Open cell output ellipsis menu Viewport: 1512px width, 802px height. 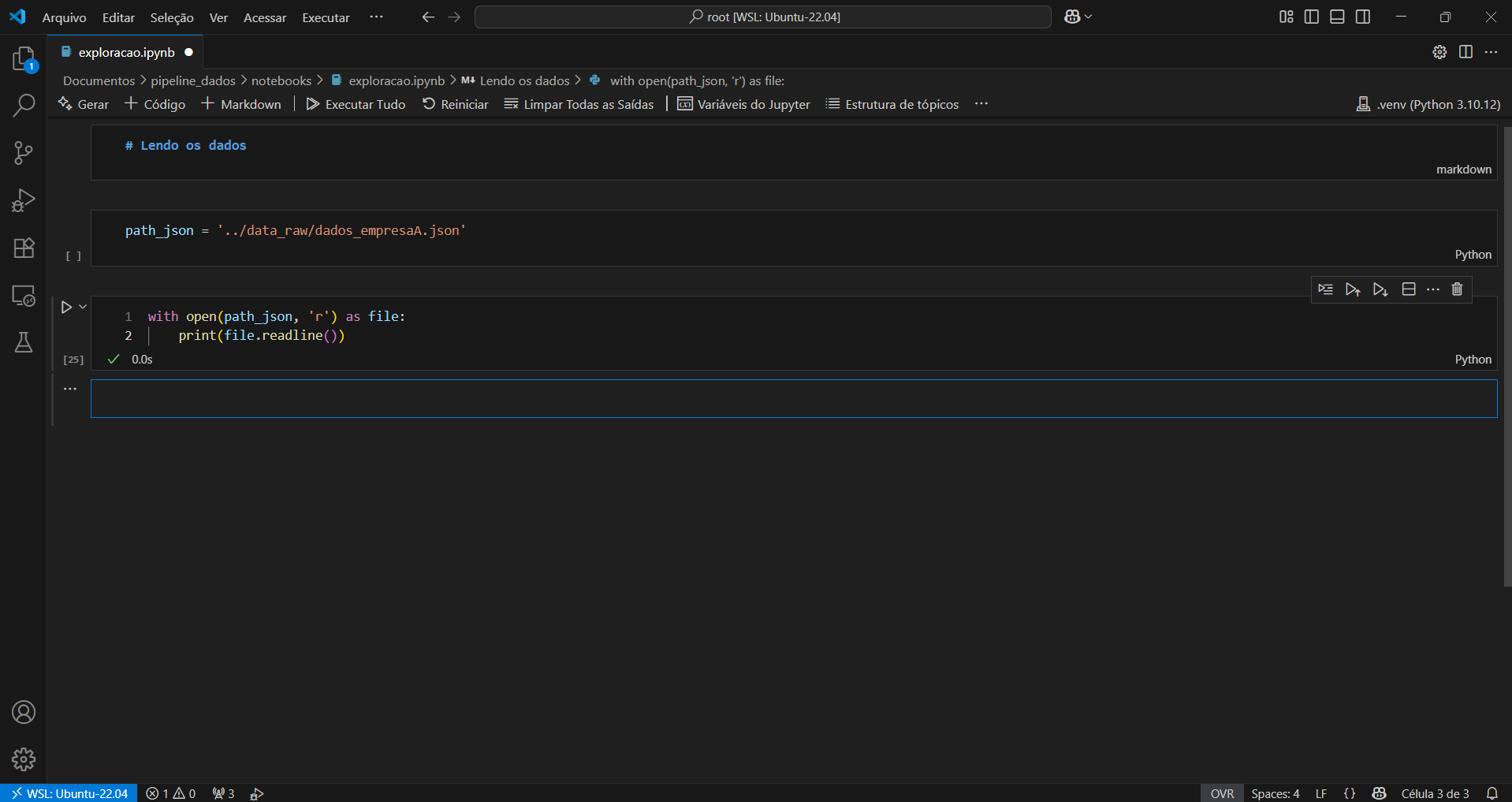pyautogui.click(x=70, y=389)
